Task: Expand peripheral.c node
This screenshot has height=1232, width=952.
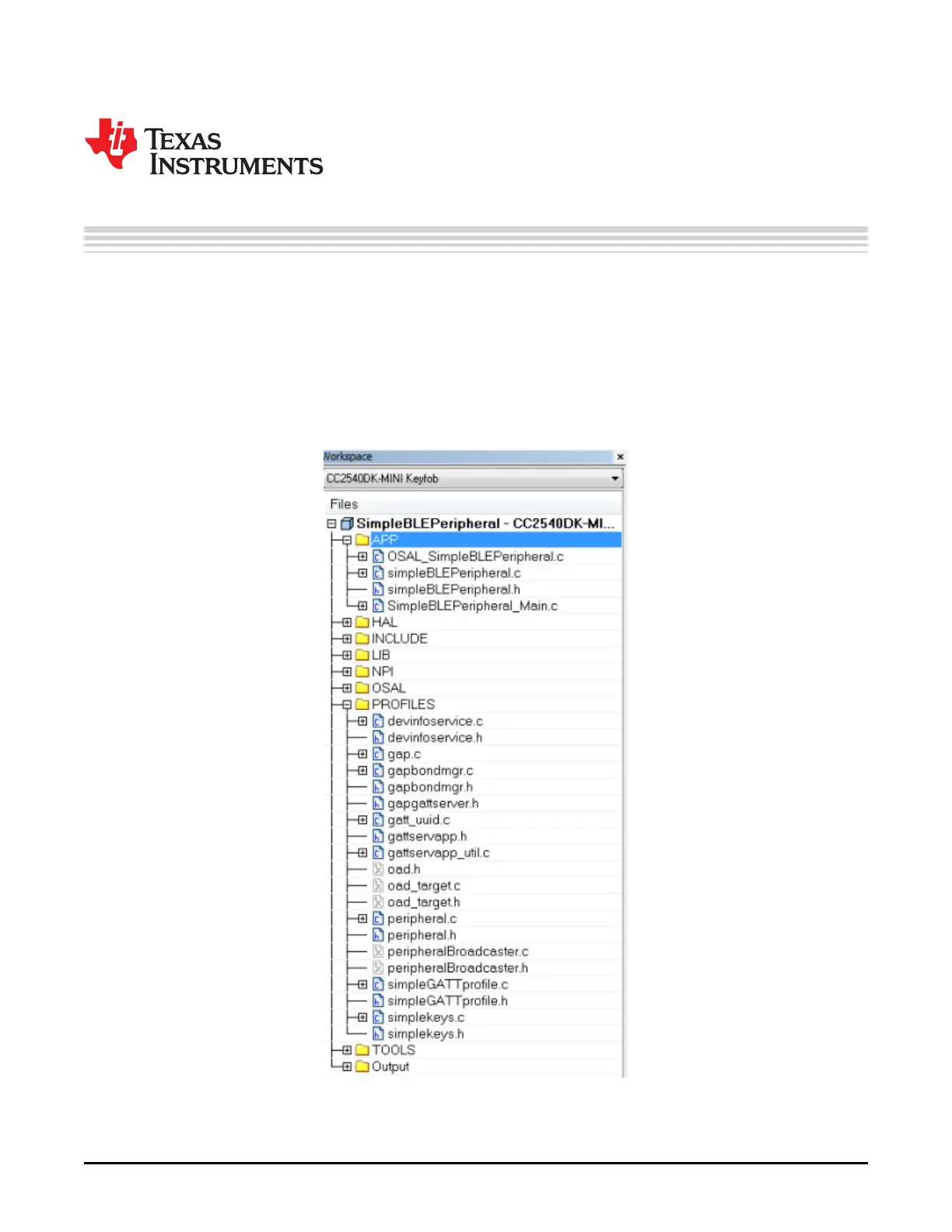Action: click(x=362, y=919)
